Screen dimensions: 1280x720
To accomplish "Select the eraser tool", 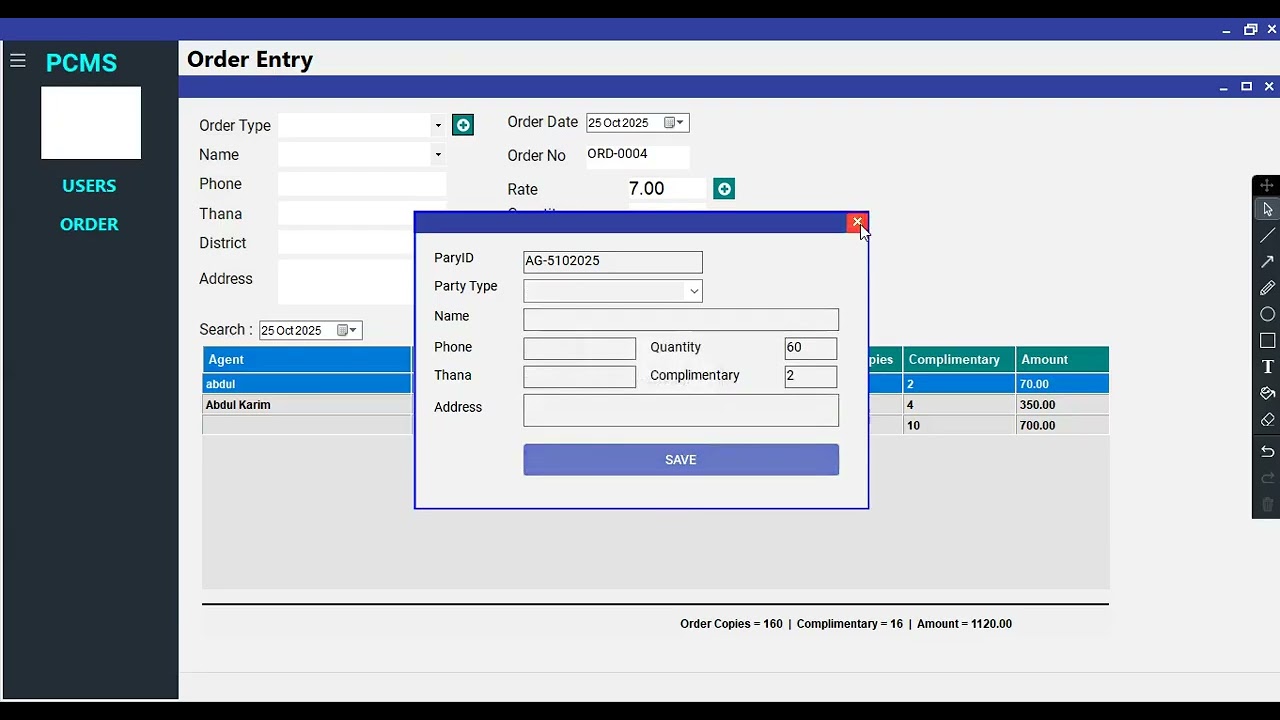I will (x=1267, y=420).
